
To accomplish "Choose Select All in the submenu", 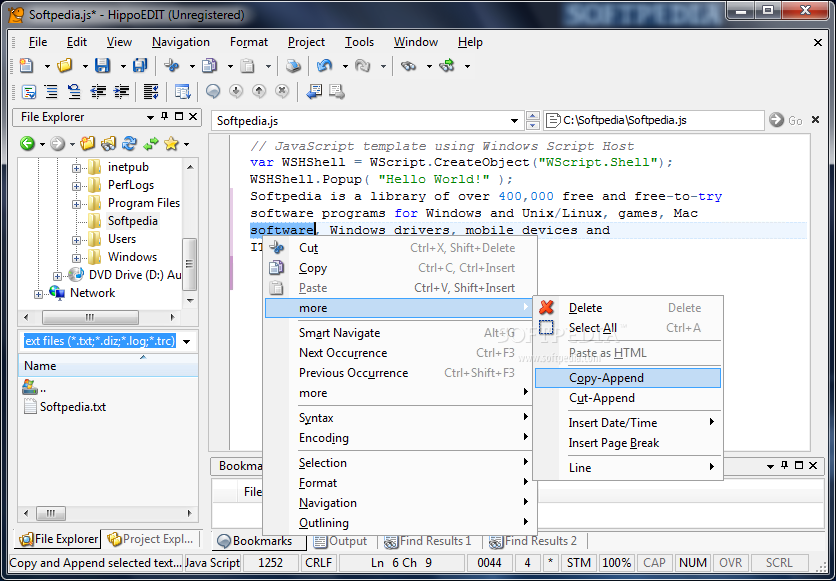I will tap(628, 328).
